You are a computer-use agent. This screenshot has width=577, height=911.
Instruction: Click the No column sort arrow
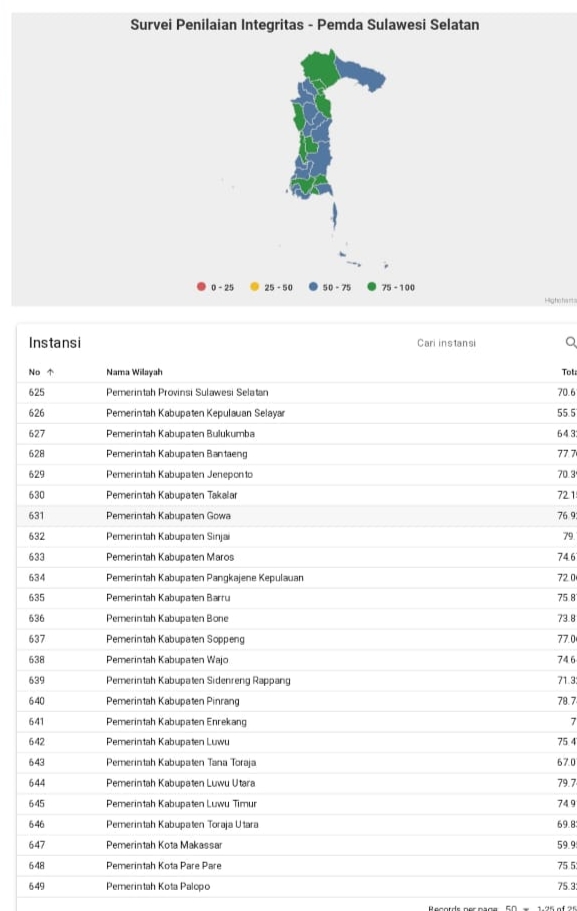tap(50, 372)
